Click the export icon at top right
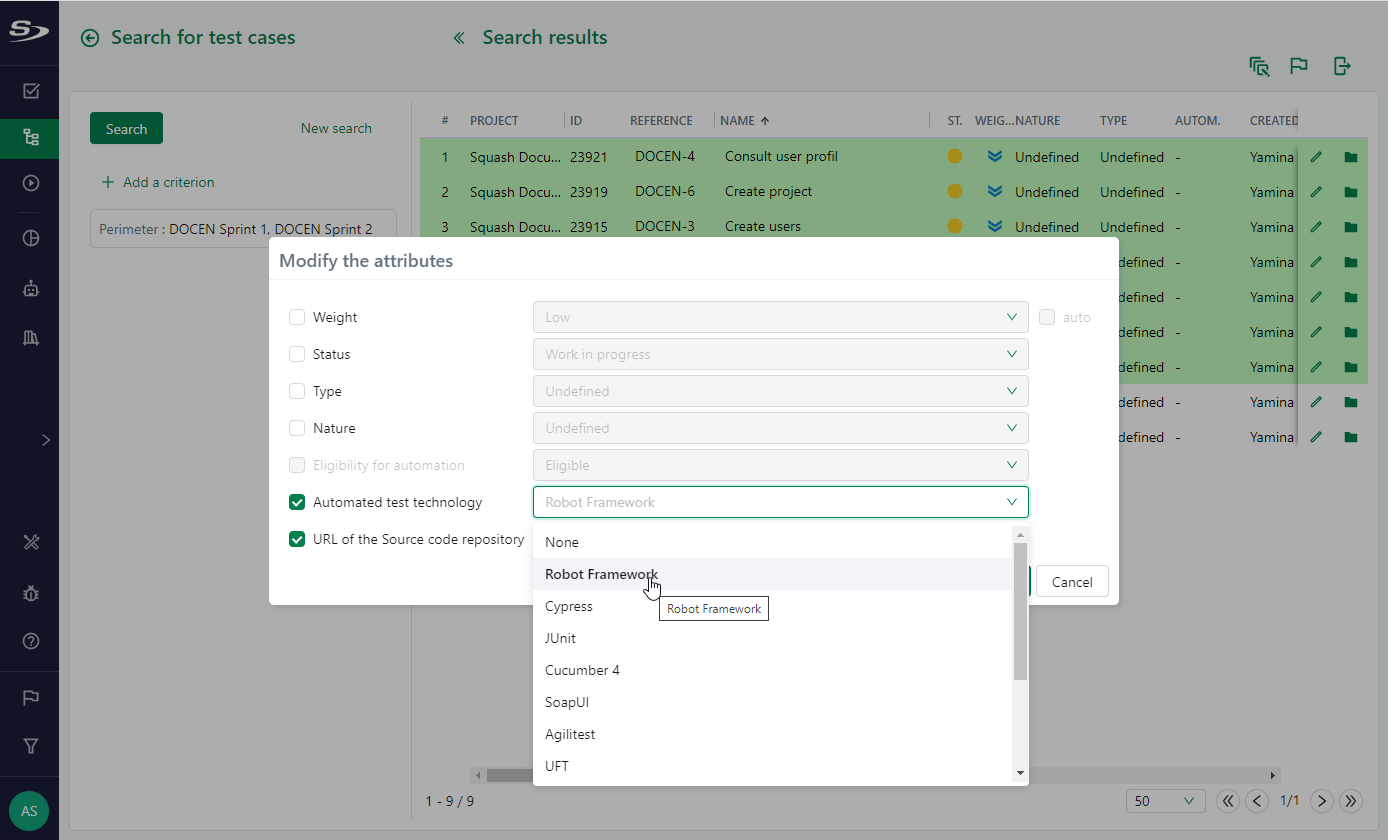The width and height of the screenshot is (1388, 840). [1342, 66]
